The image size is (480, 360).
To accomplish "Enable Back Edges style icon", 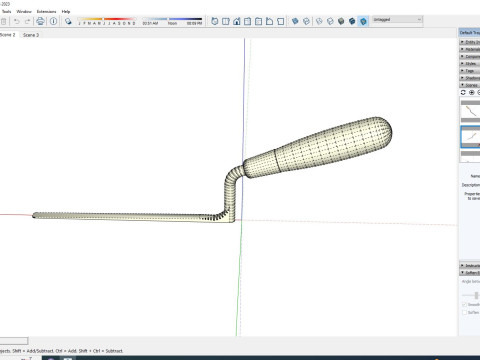I will click(306, 22).
